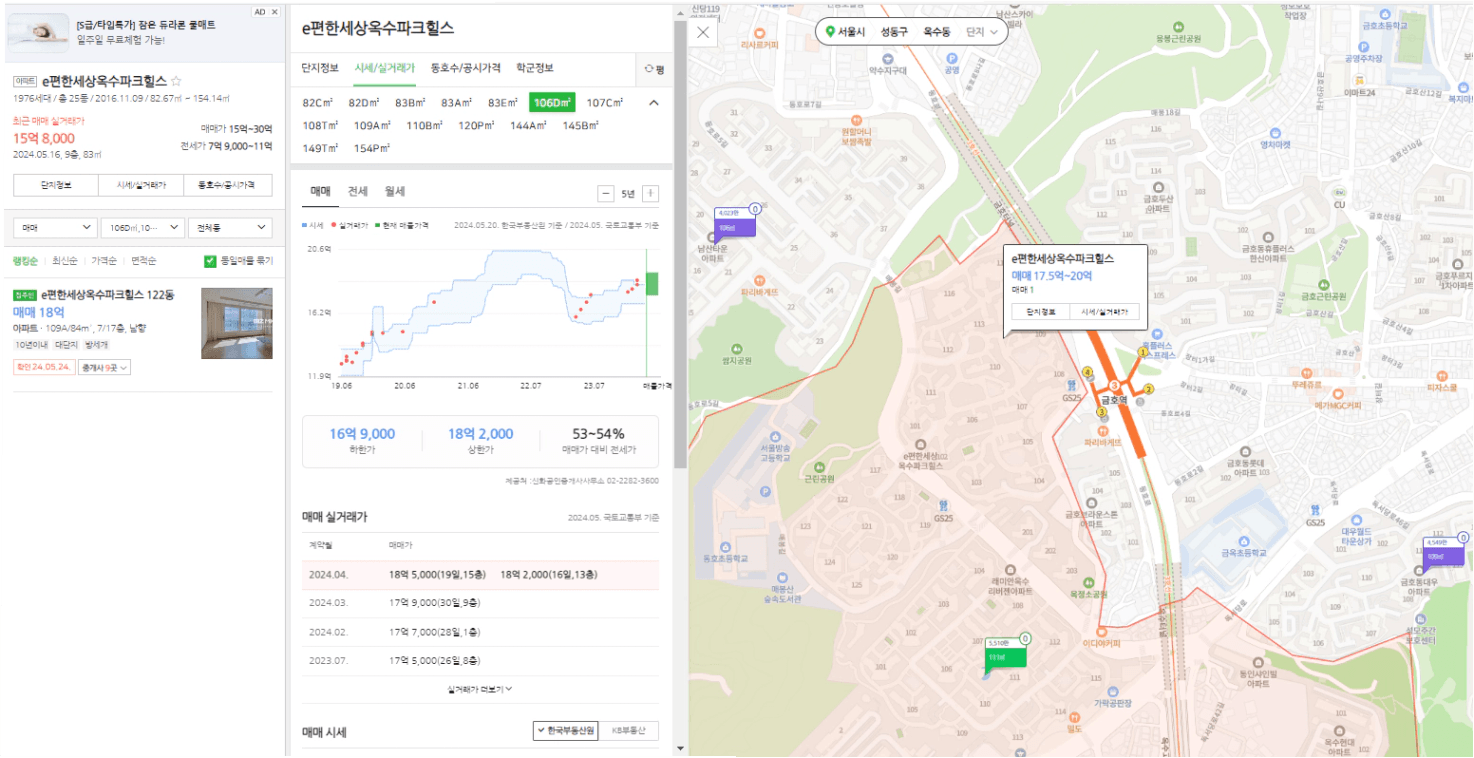This screenshot has height=758, width=1474.
Task: Click the 메가MGC커피 map icon
Action: click(x=1339, y=393)
